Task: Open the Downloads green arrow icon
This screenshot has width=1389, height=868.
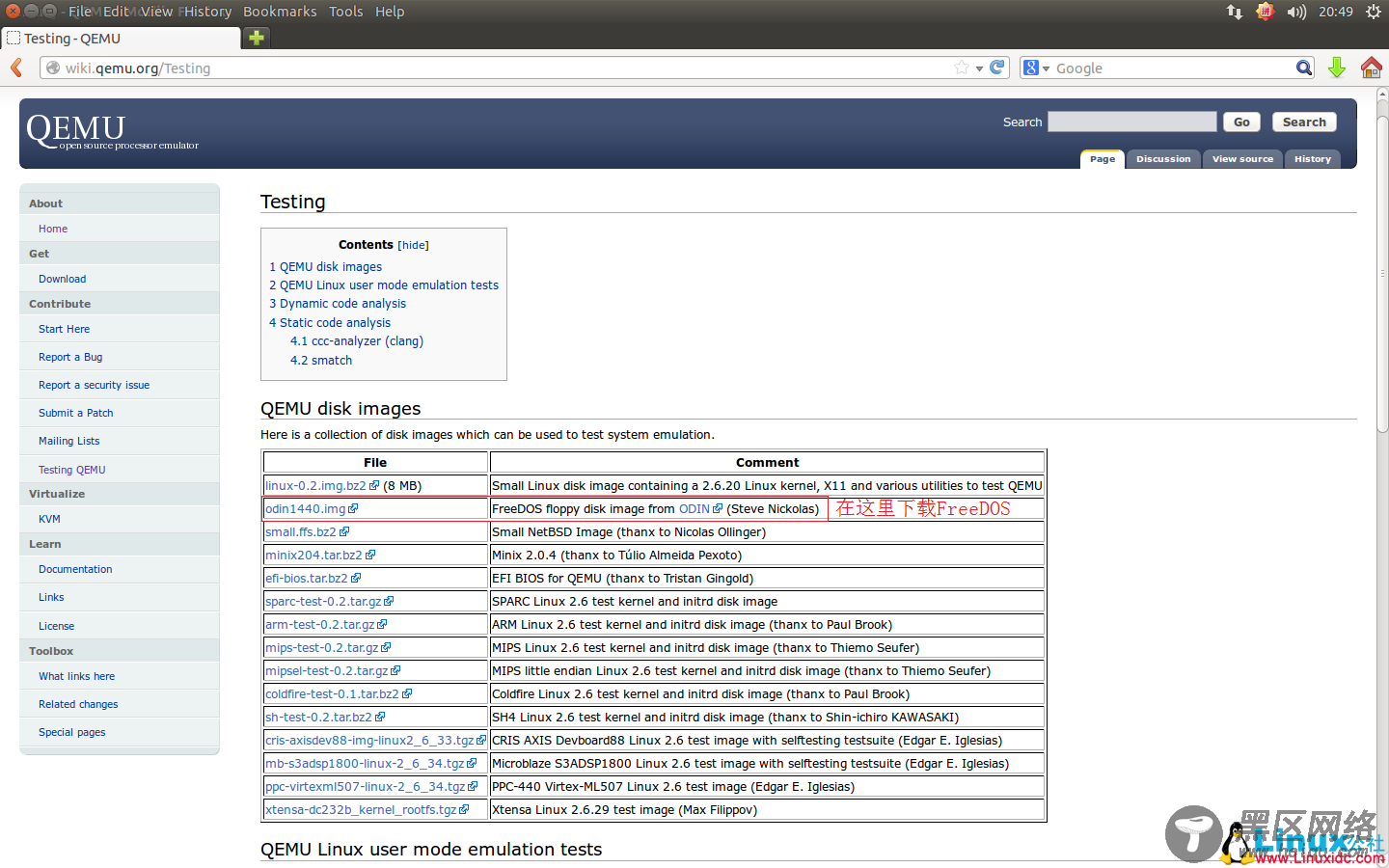Action: click(1337, 68)
